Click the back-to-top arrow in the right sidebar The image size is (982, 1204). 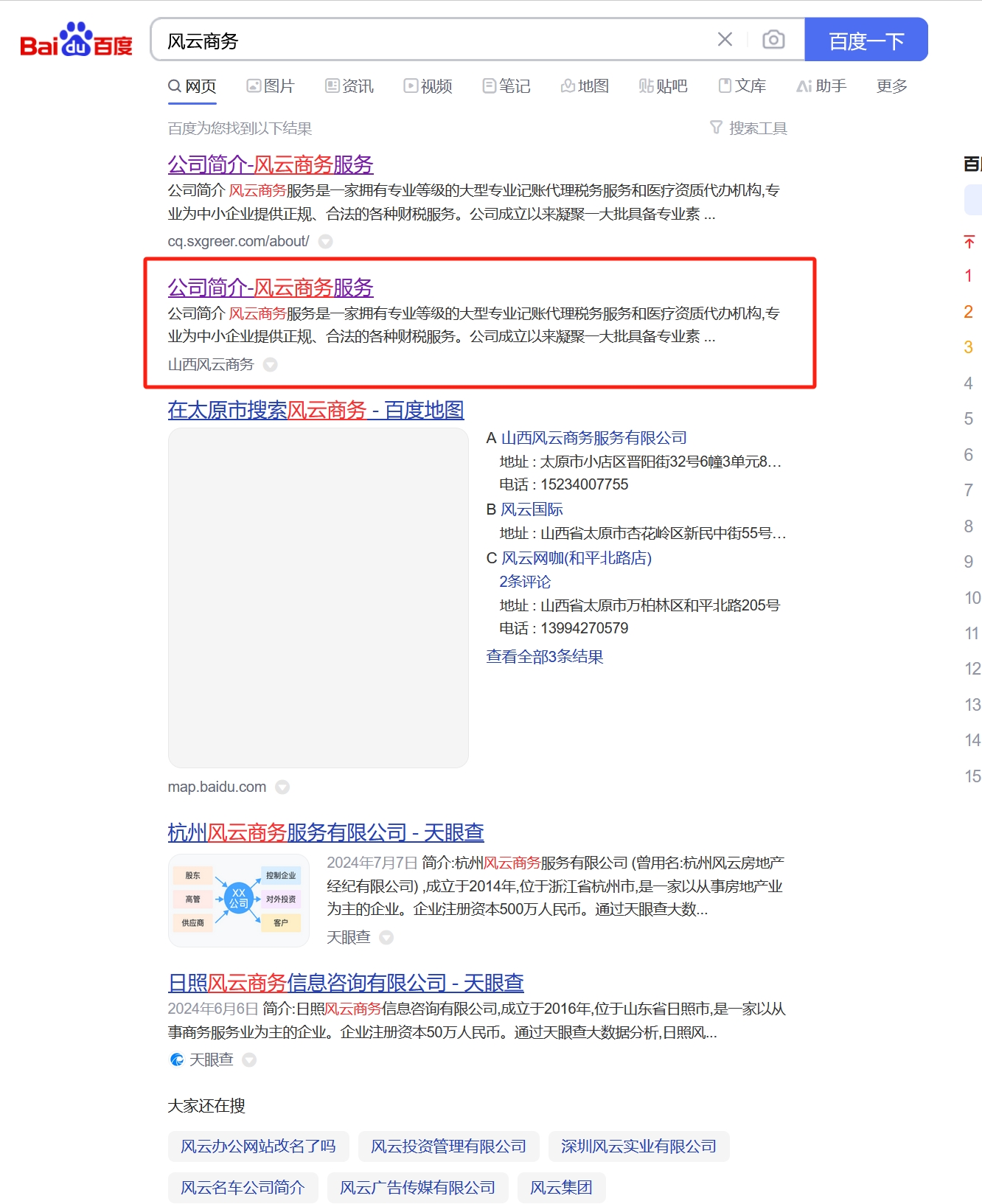[x=969, y=241]
